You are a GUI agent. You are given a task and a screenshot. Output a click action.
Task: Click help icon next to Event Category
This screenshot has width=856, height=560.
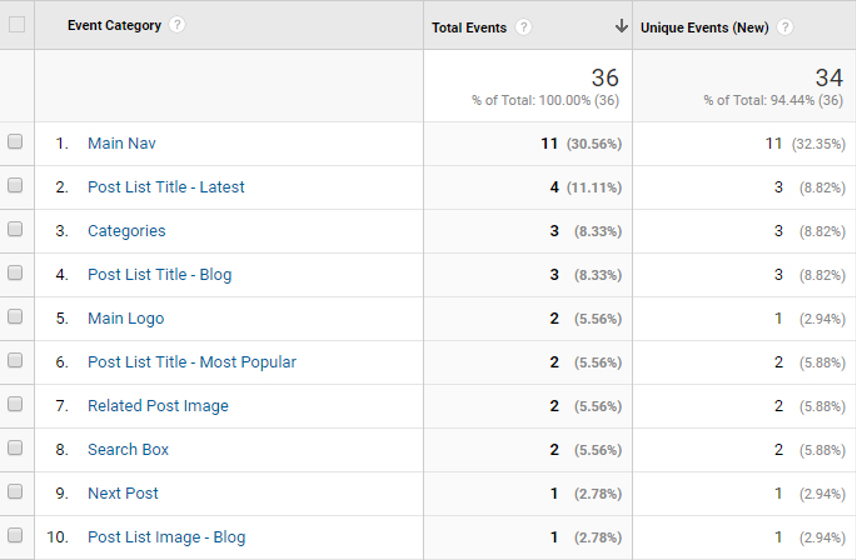(177, 25)
